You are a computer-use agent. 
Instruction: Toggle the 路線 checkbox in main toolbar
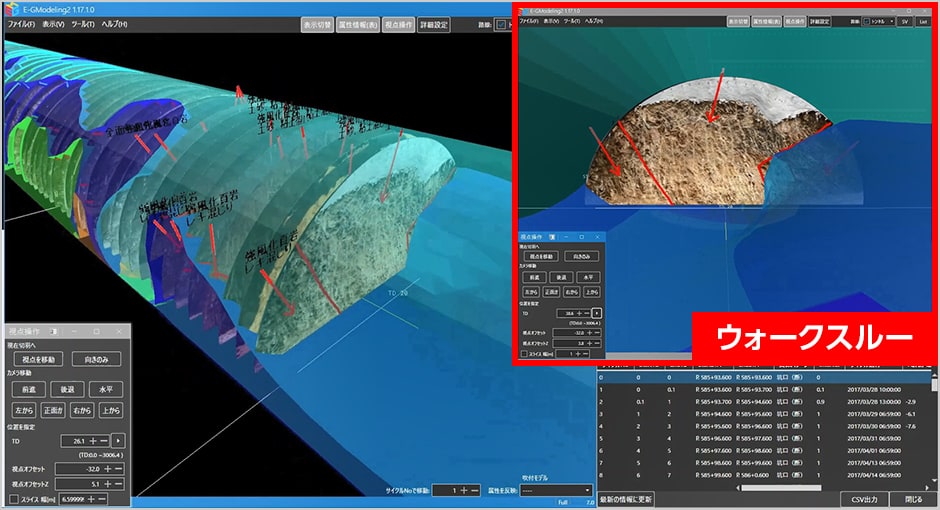click(x=500, y=25)
